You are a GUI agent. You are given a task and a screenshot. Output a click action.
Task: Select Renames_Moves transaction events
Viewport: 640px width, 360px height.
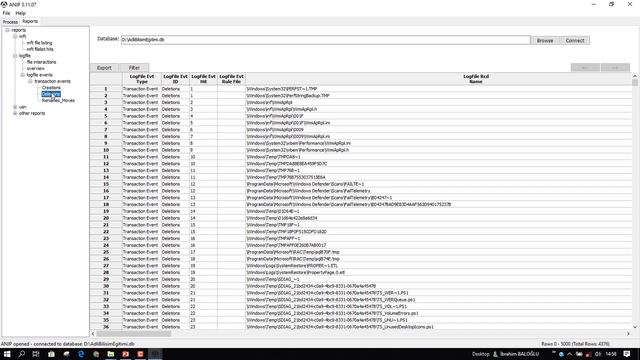click(x=58, y=100)
